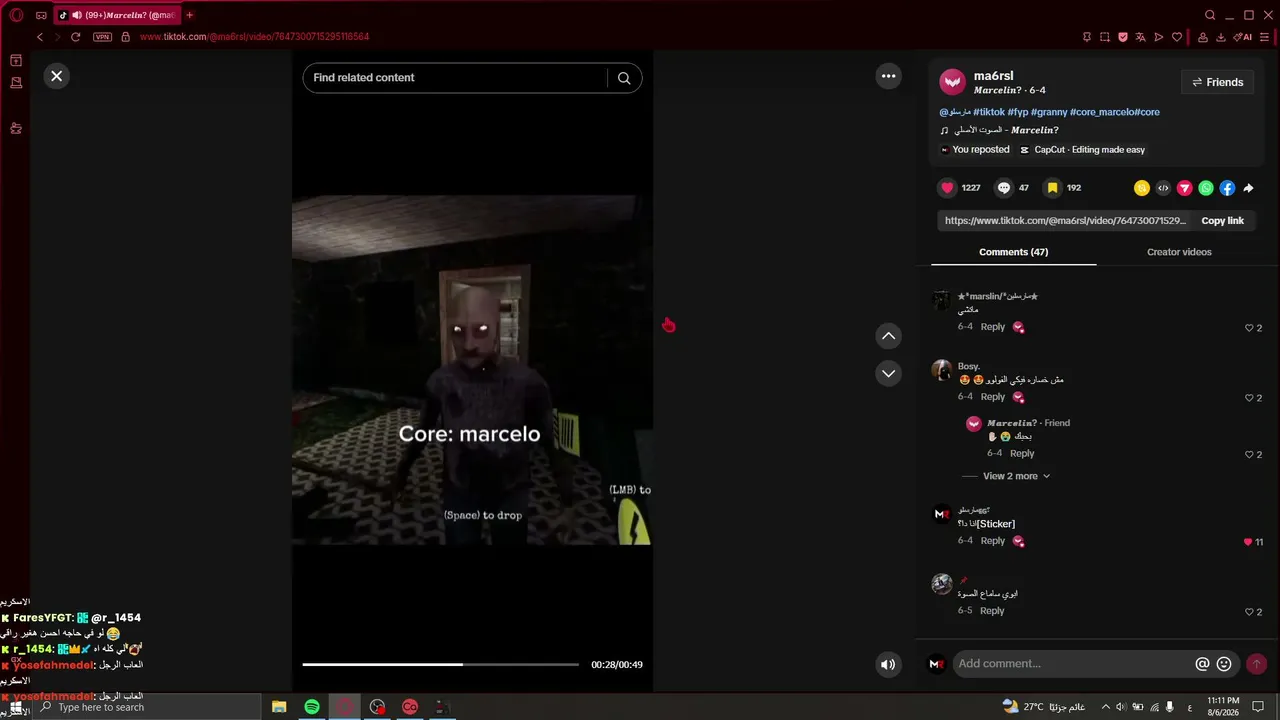1280x720 pixels.
Task: Reply to the Bosy. comment
Action: pos(992,397)
